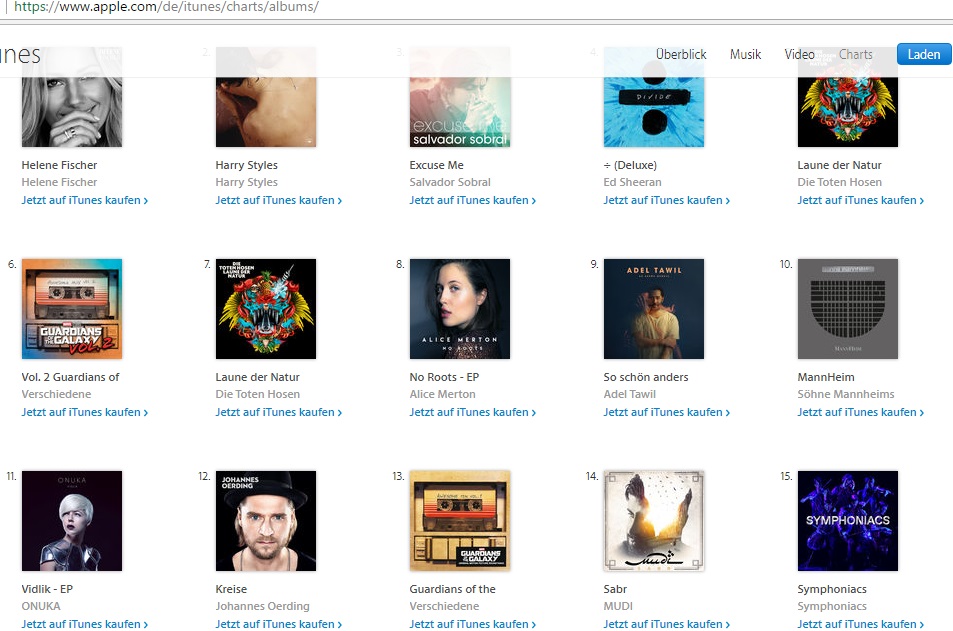Viewport: 953px width, 631px height.
Task: Click the browser address bar URL
Action: (166, 7)
